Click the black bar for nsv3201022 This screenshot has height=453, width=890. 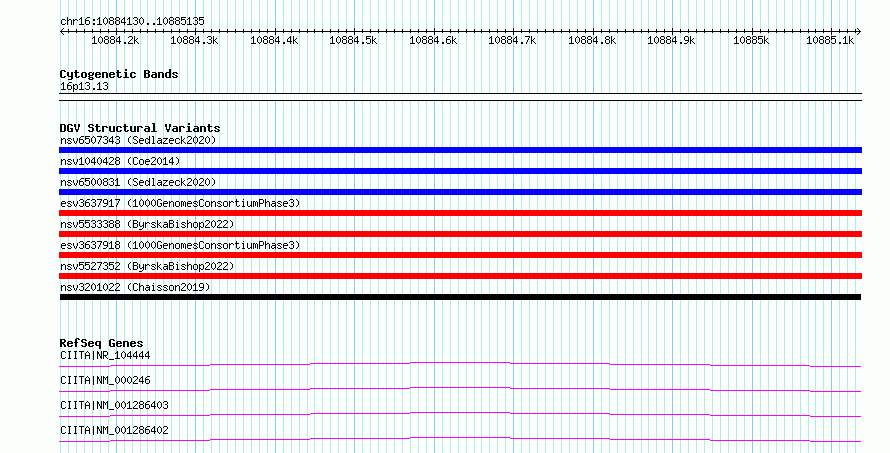coord(460,297)
